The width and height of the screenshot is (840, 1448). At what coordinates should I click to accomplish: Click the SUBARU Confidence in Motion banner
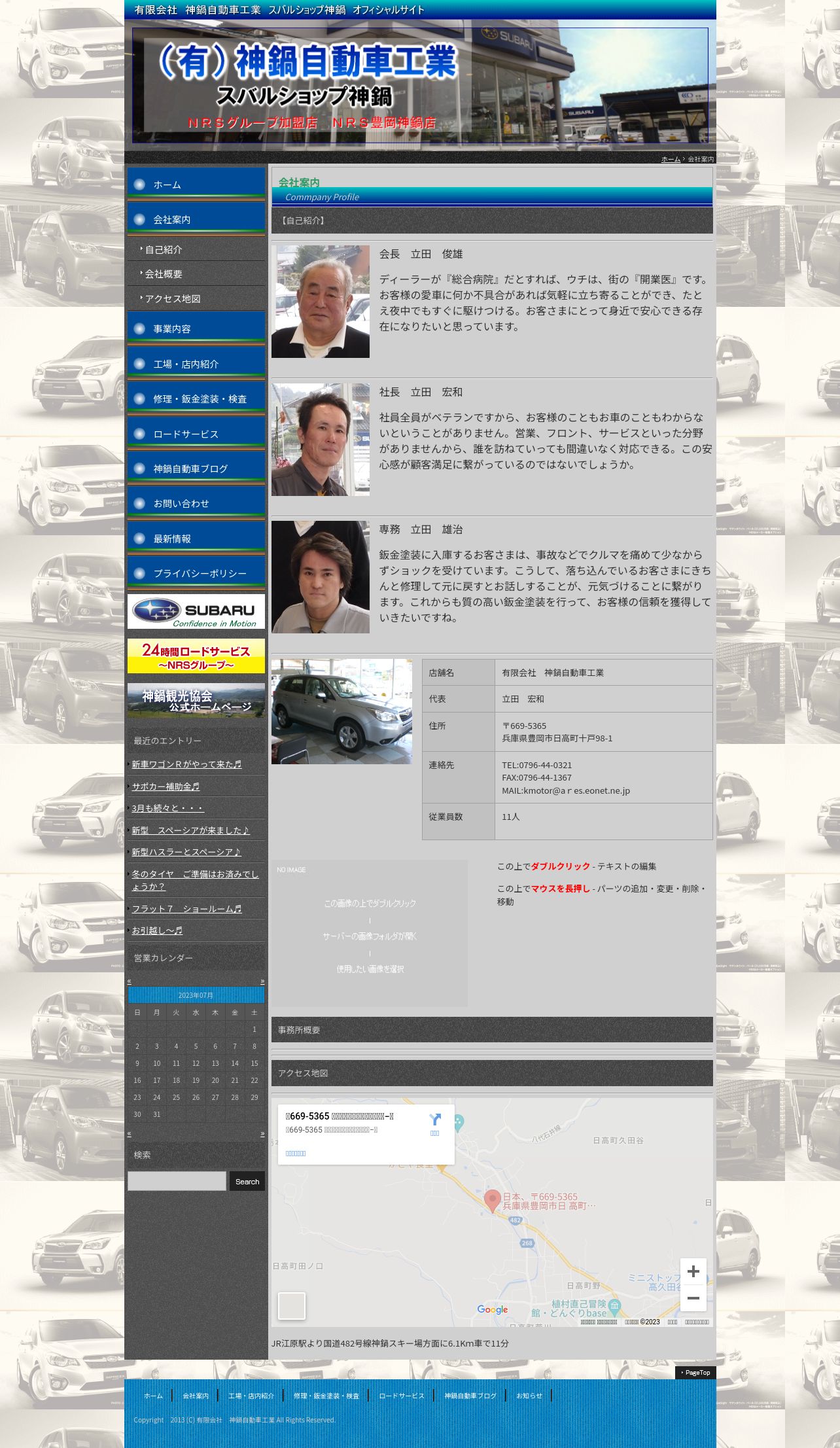point(196,611)
